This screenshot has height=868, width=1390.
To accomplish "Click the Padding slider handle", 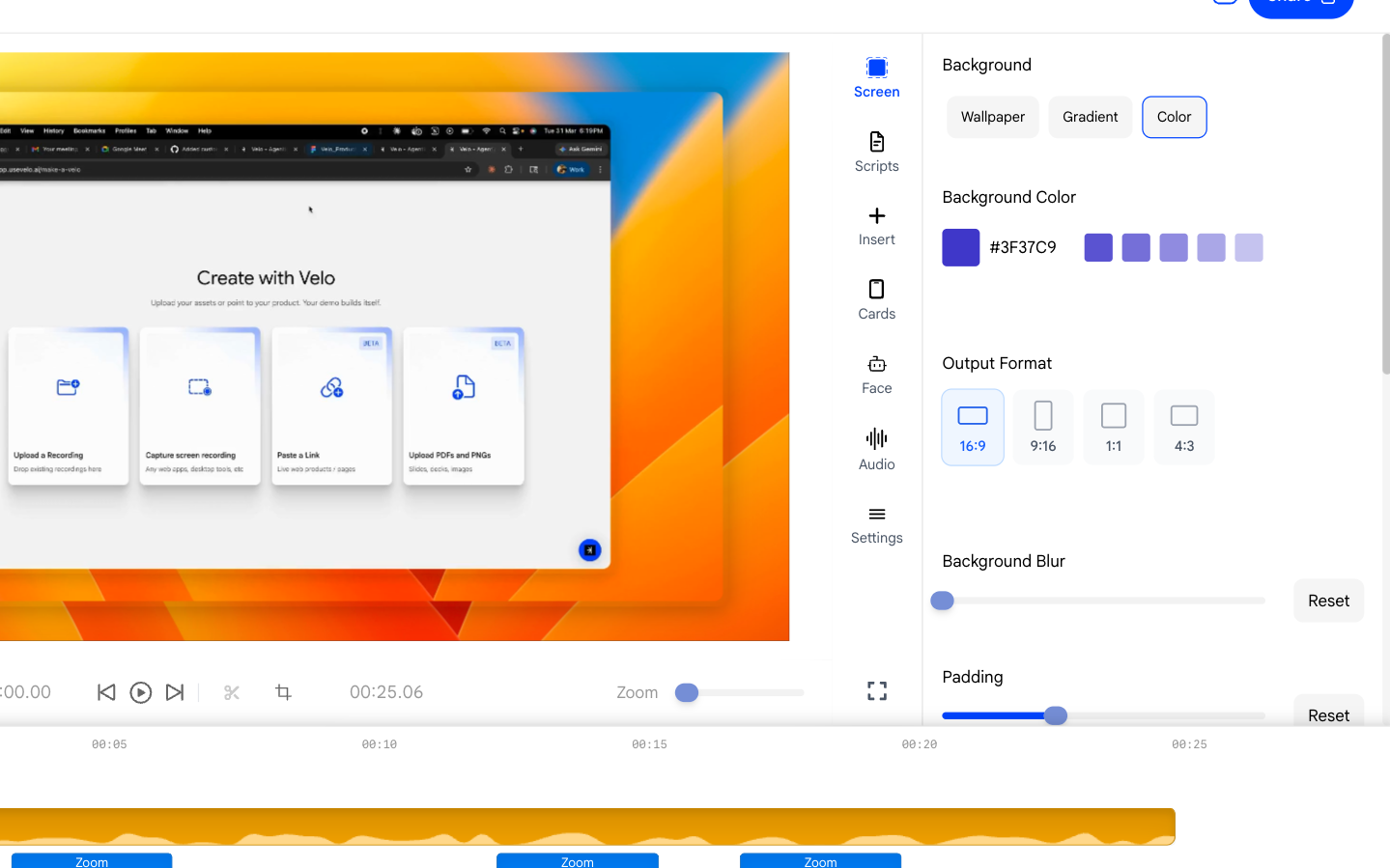I will pos(1056,715).
